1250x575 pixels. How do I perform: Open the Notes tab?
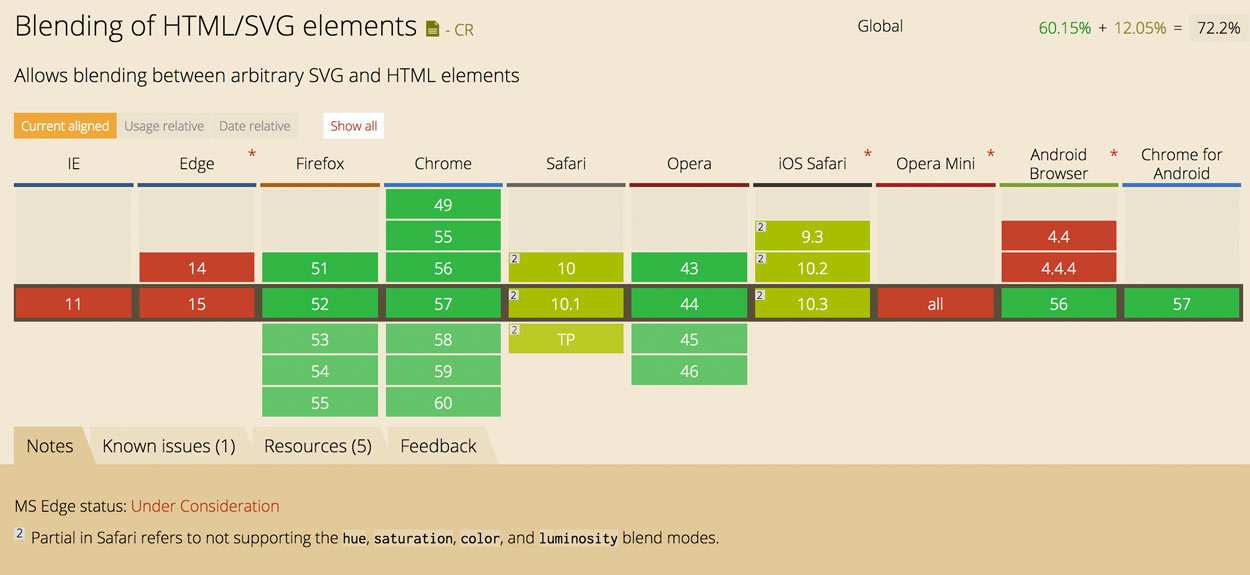[50, 446]
